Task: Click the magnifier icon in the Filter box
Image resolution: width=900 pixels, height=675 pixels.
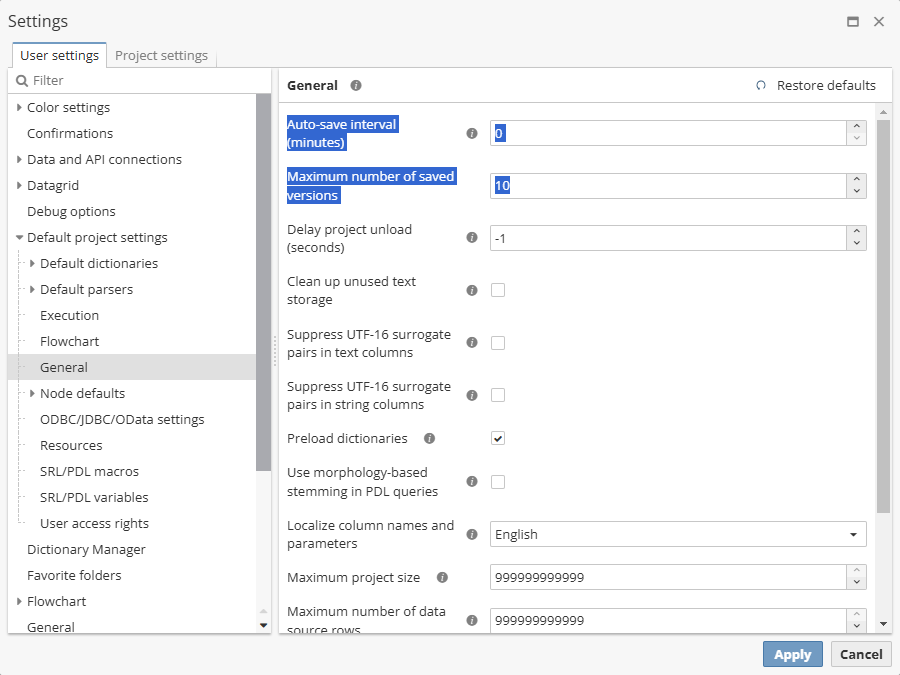Action: [22, 80]
